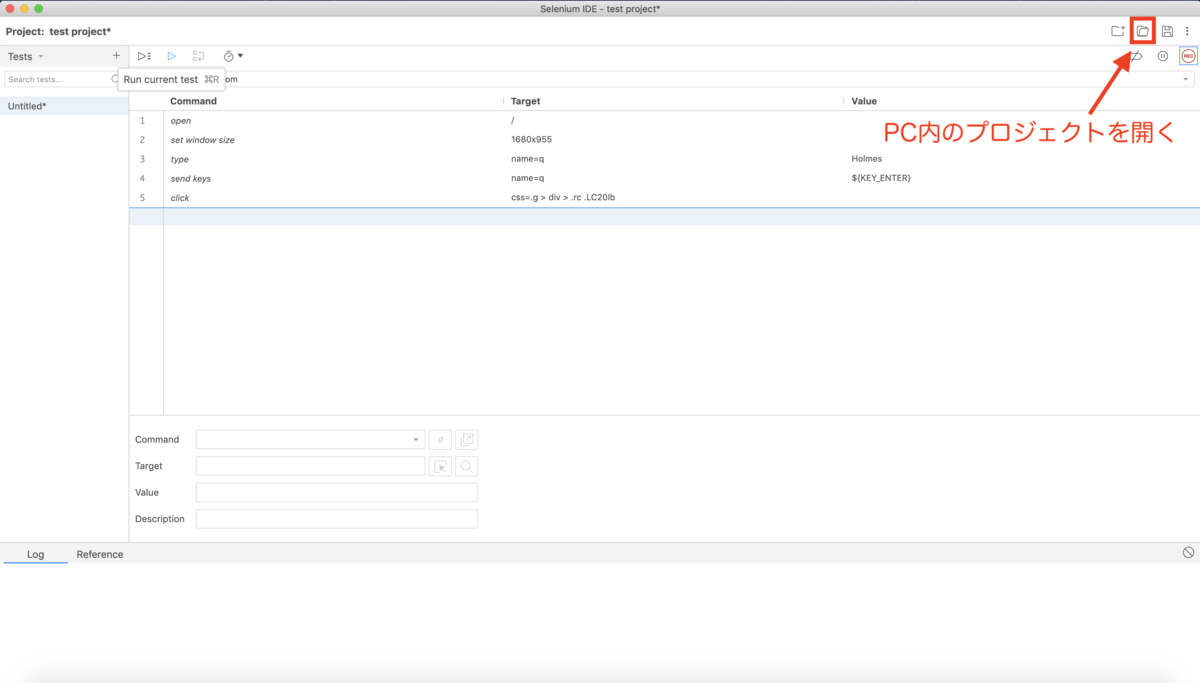The image size is (1200, 683).
Task: Click the project title test project*
Action: coord(80,32)
